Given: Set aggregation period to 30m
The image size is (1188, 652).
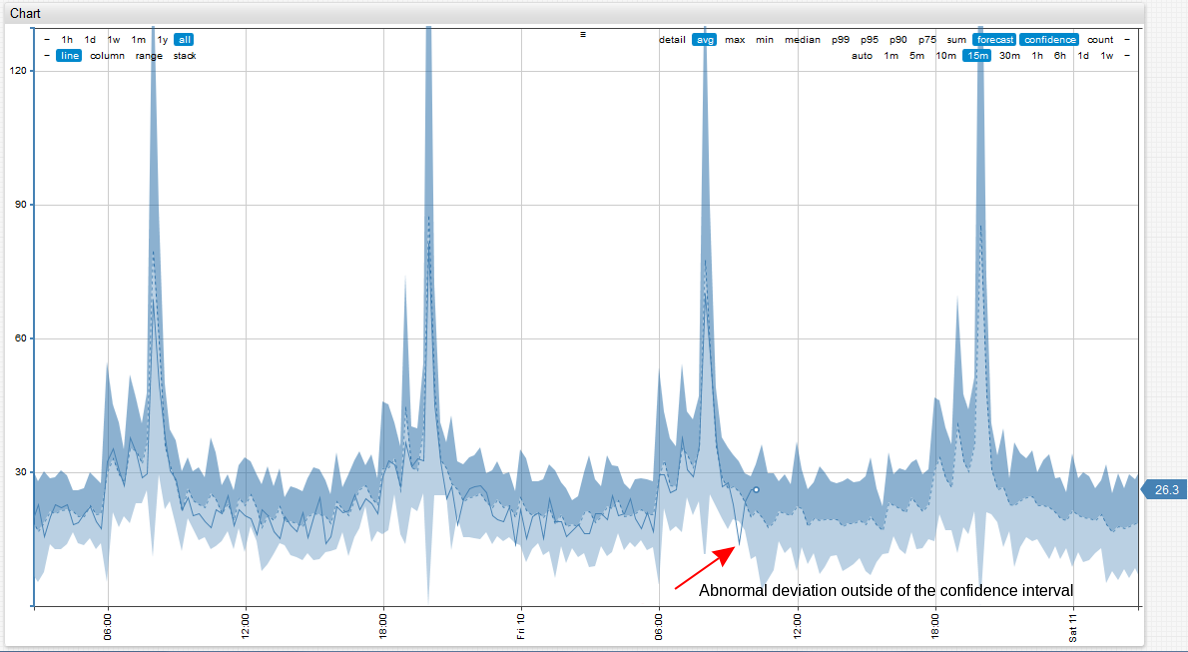Looking at the screenshot, I should tap(1010, 56).
